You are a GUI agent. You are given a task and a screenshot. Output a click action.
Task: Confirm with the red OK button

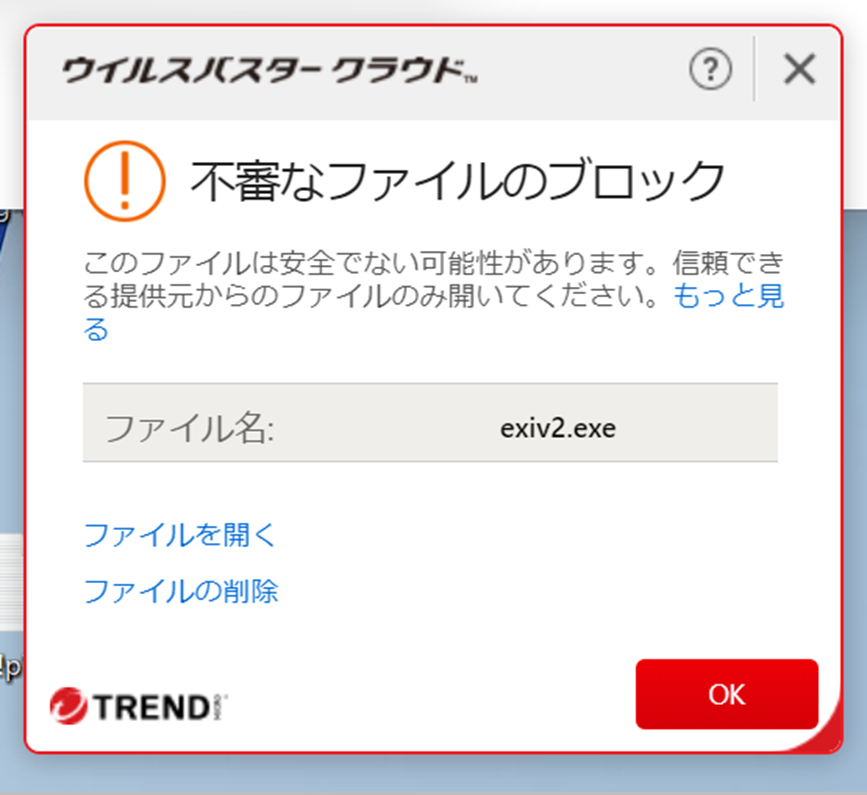click(727, 694)
